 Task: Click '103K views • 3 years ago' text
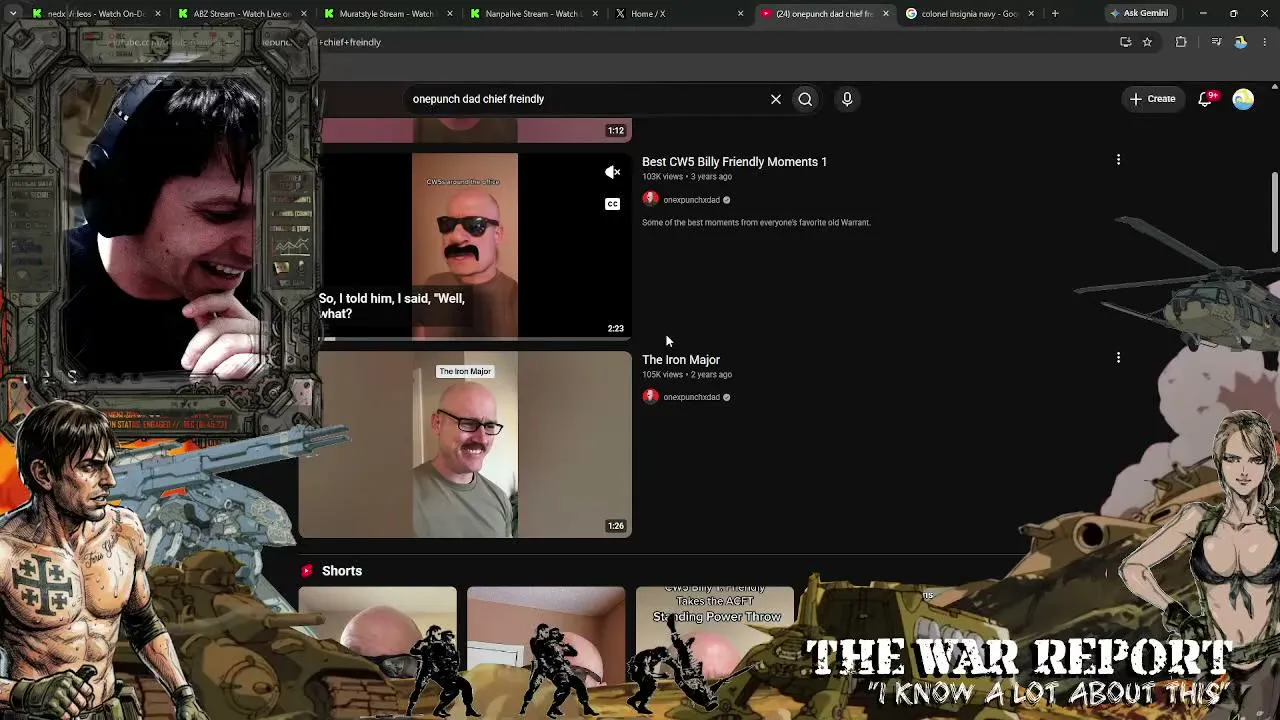click(x=687, y=177)
